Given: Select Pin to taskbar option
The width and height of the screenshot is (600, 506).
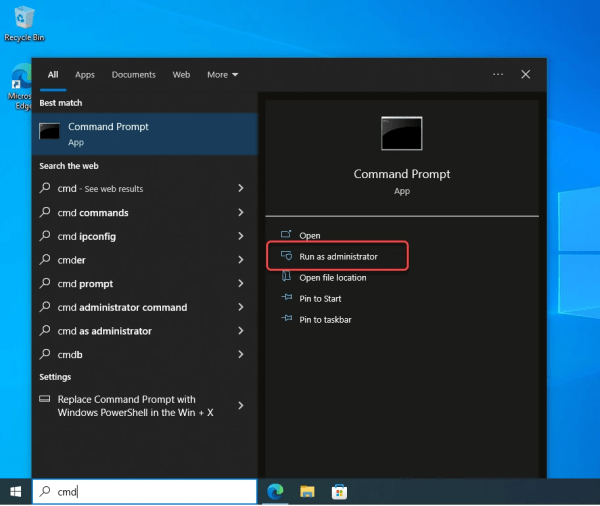Looking at the screenshot, I should pyautogui.click(x=325, y=320).
